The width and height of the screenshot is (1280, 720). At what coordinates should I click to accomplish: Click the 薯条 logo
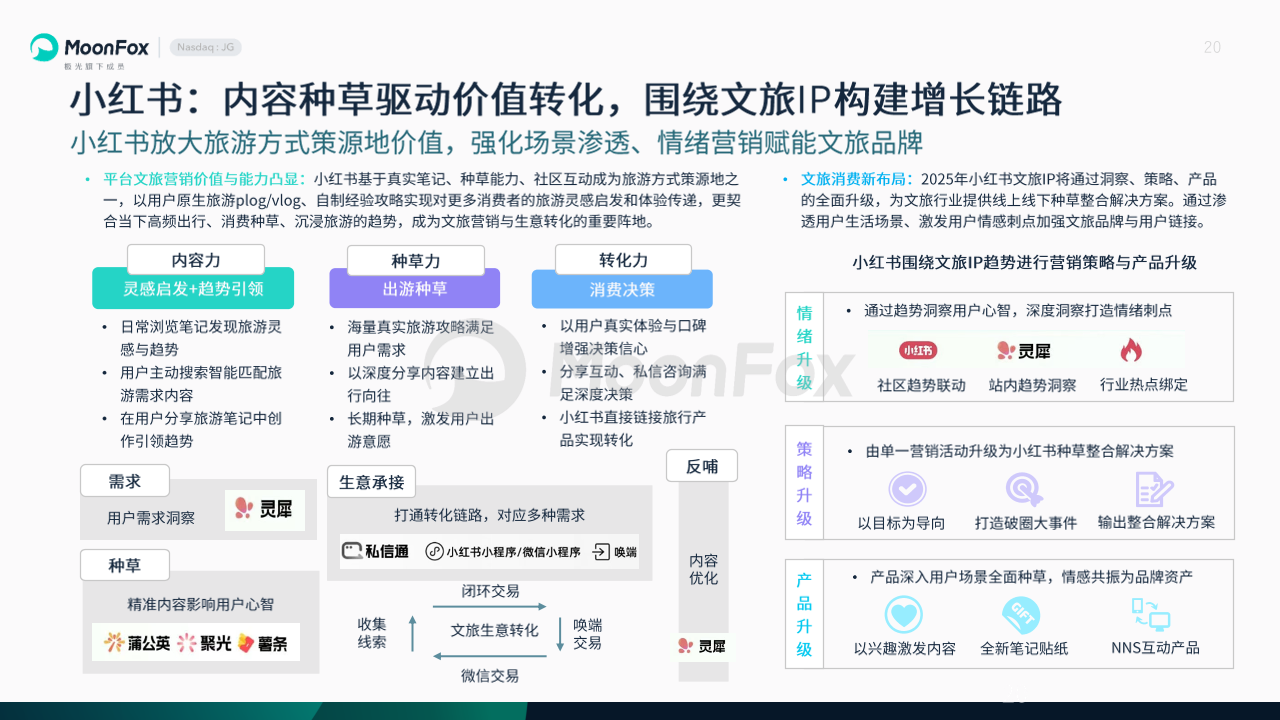[263, 643]
